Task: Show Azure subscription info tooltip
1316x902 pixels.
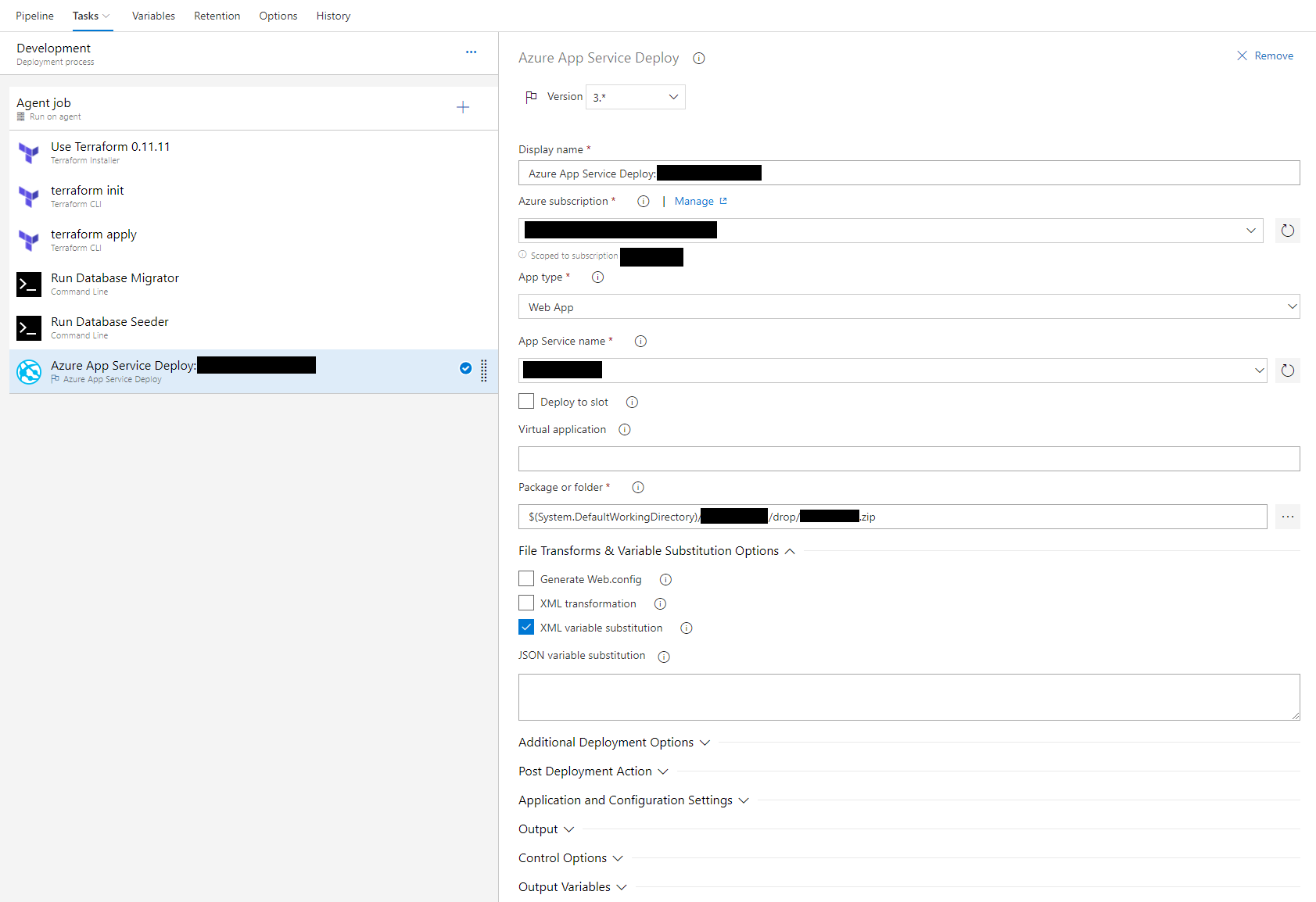Action: point(644,202)
